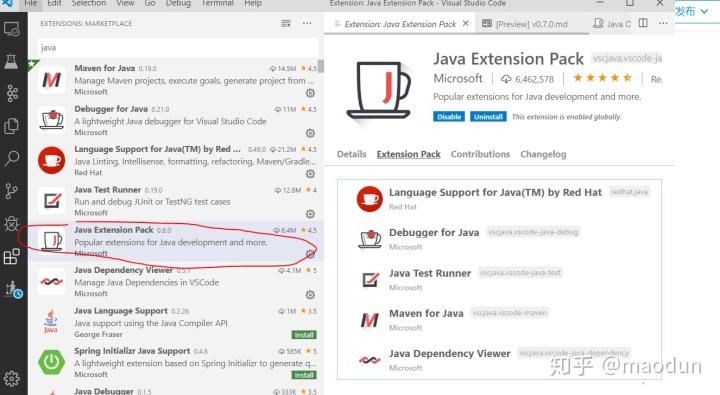The height and width of the screenshot is (395, 720).
Task: Click the Java Dependency Viewer icon in pack contents
Action: coord(370,360)
